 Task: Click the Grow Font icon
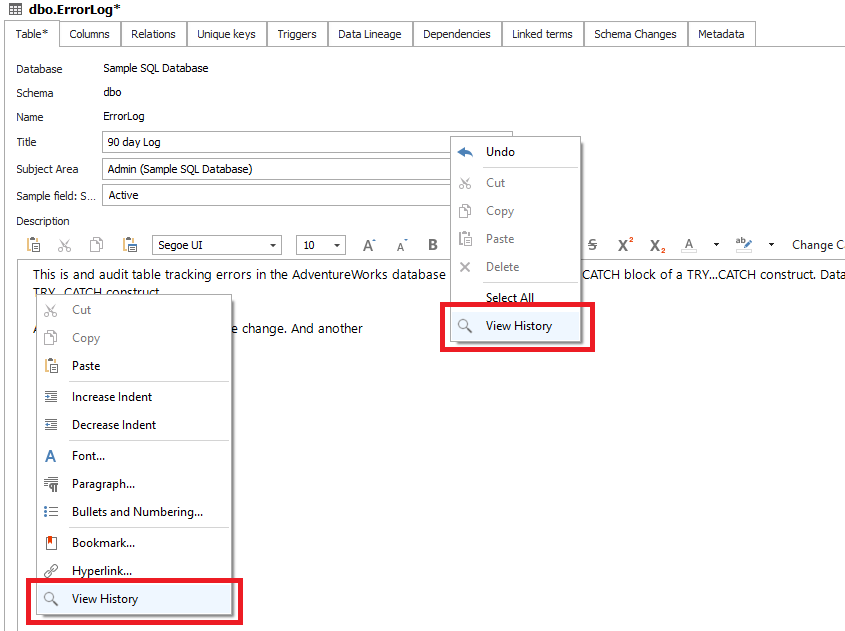point(369,245)
